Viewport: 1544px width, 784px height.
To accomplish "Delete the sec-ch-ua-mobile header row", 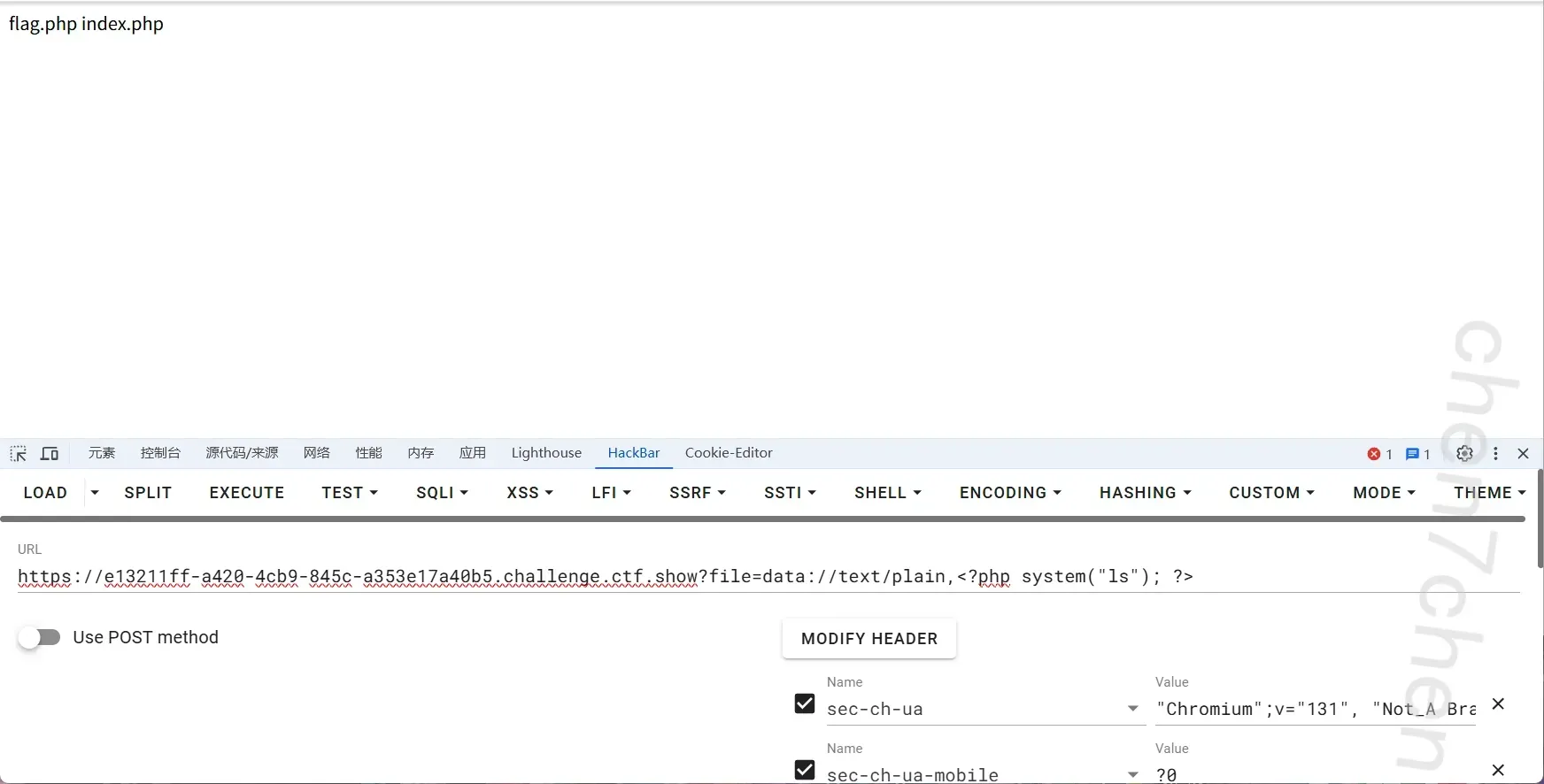I will click(x=1498, y=771).
